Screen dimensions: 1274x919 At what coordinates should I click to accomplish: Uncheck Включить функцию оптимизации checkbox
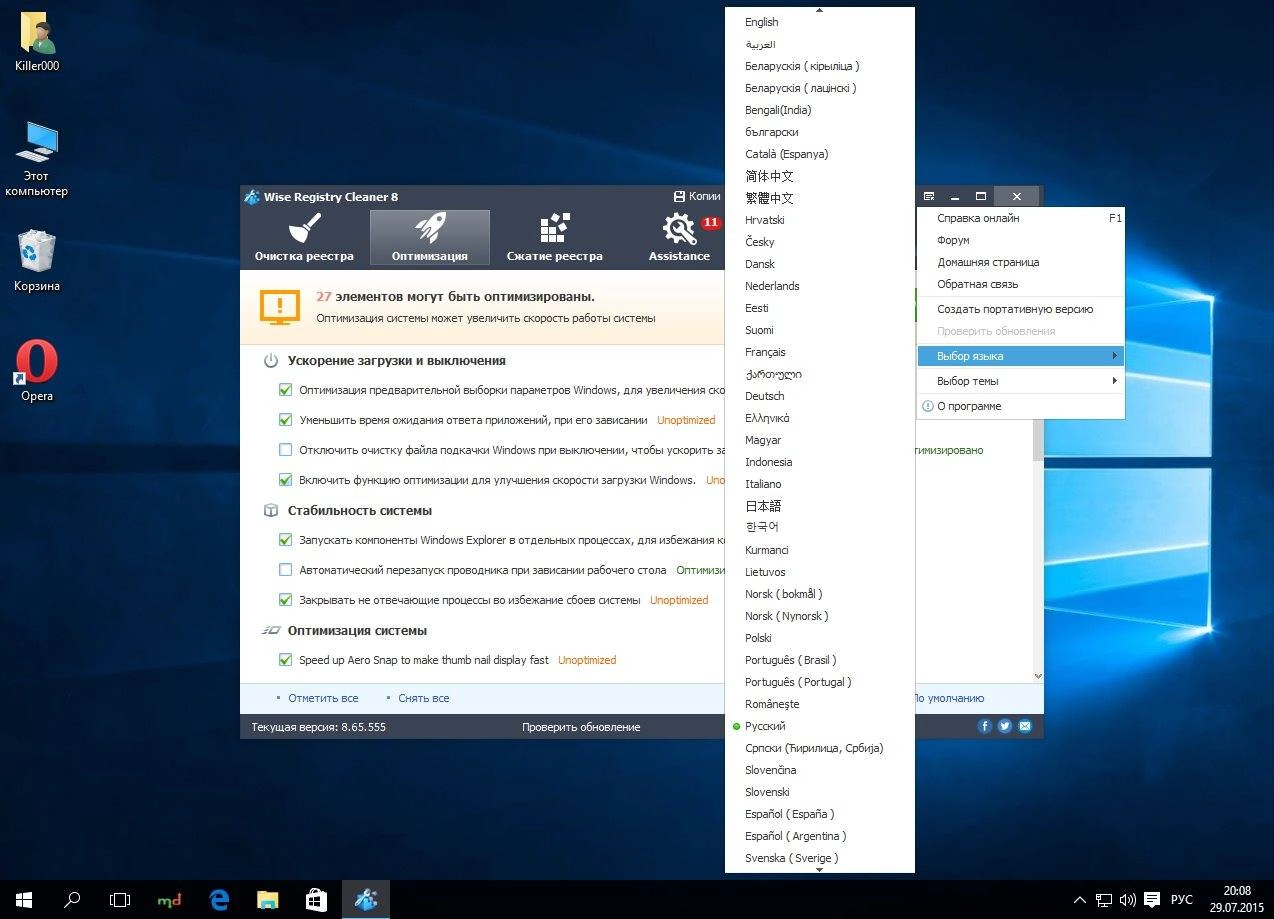(286, 480)
